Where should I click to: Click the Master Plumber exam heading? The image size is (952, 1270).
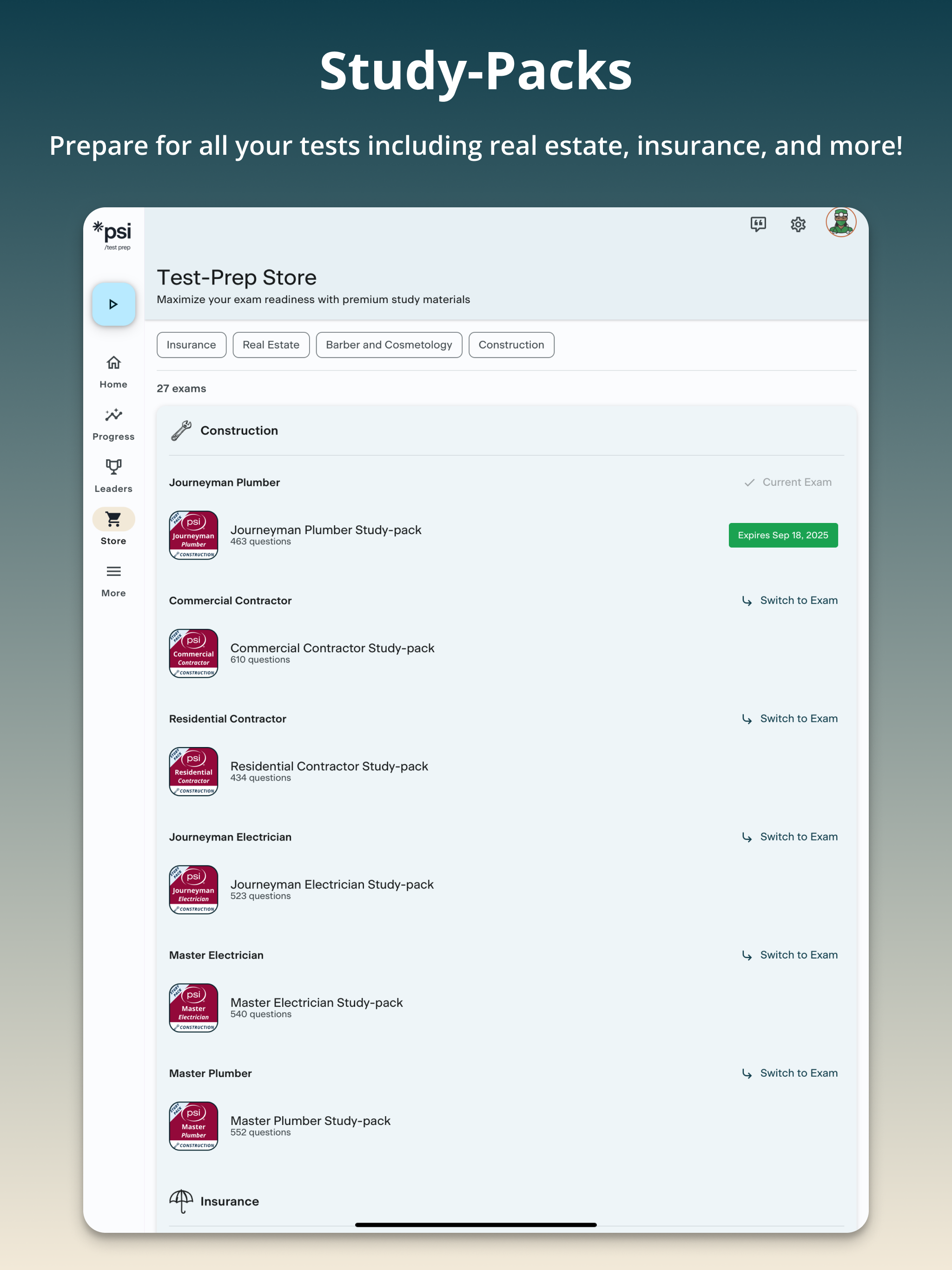click(210, 1074)
